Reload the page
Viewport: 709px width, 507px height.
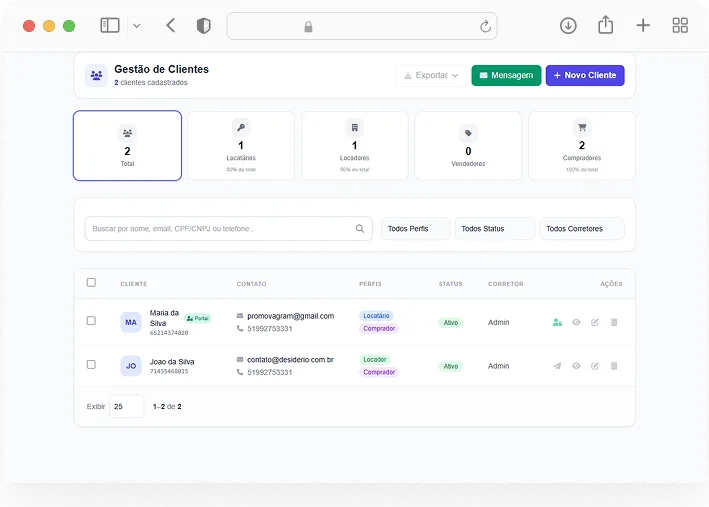485,26
